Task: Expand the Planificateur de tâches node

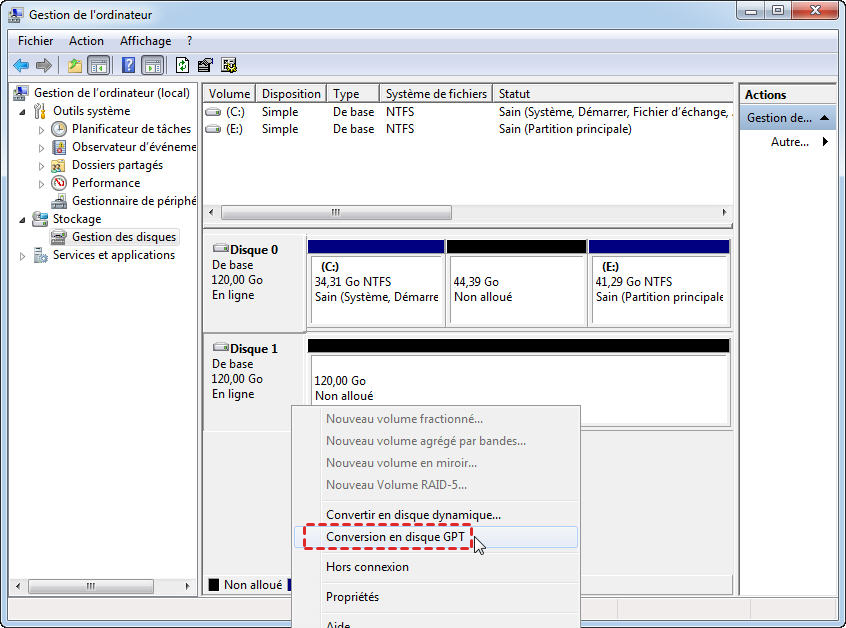Action: click(41, 130)
